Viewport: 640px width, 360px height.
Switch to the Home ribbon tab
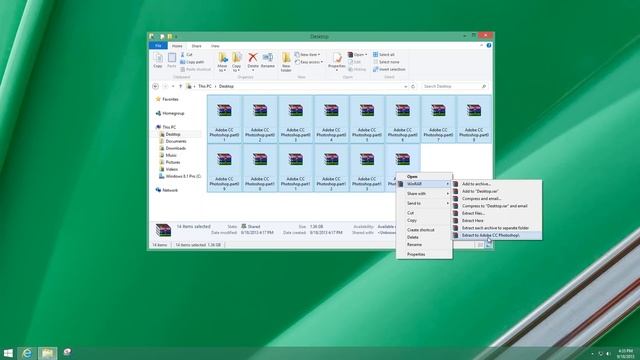tap(177, 46)
